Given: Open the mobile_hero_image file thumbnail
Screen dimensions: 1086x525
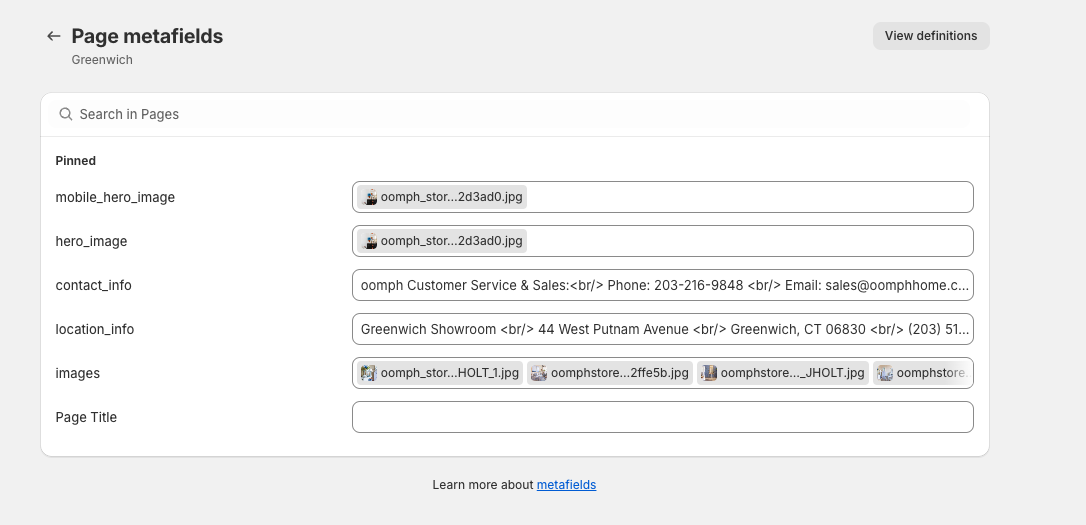Looking at the screenshot, I should point(370,197).
